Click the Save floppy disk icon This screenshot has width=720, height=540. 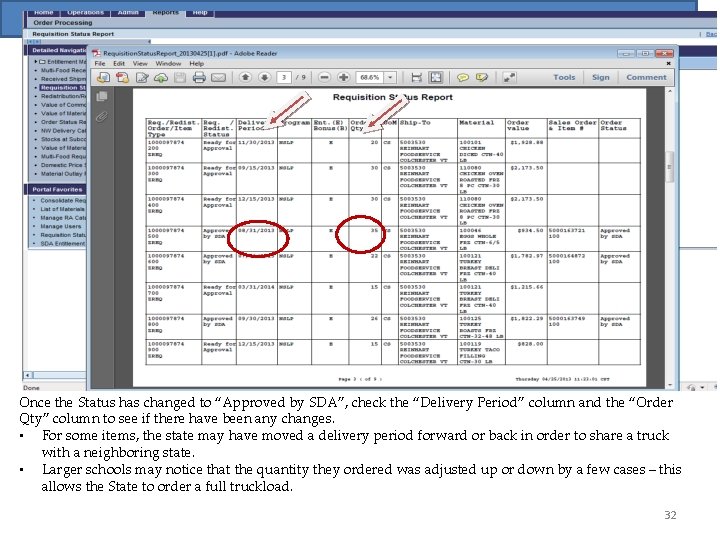(x=180, y=78)
